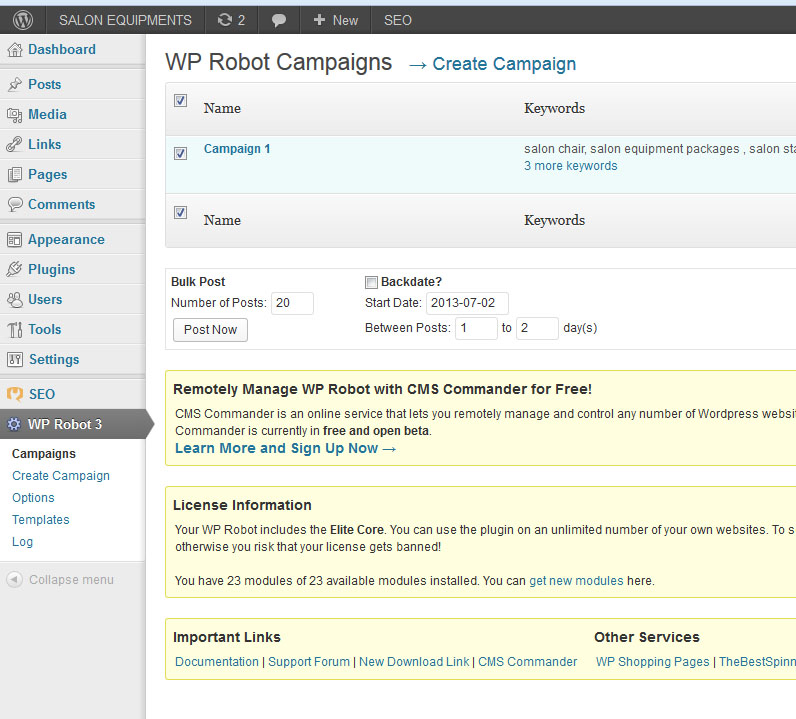Click the Posts pushpin icon
This screenshot has width=796, height=719.
click(15, 85)
